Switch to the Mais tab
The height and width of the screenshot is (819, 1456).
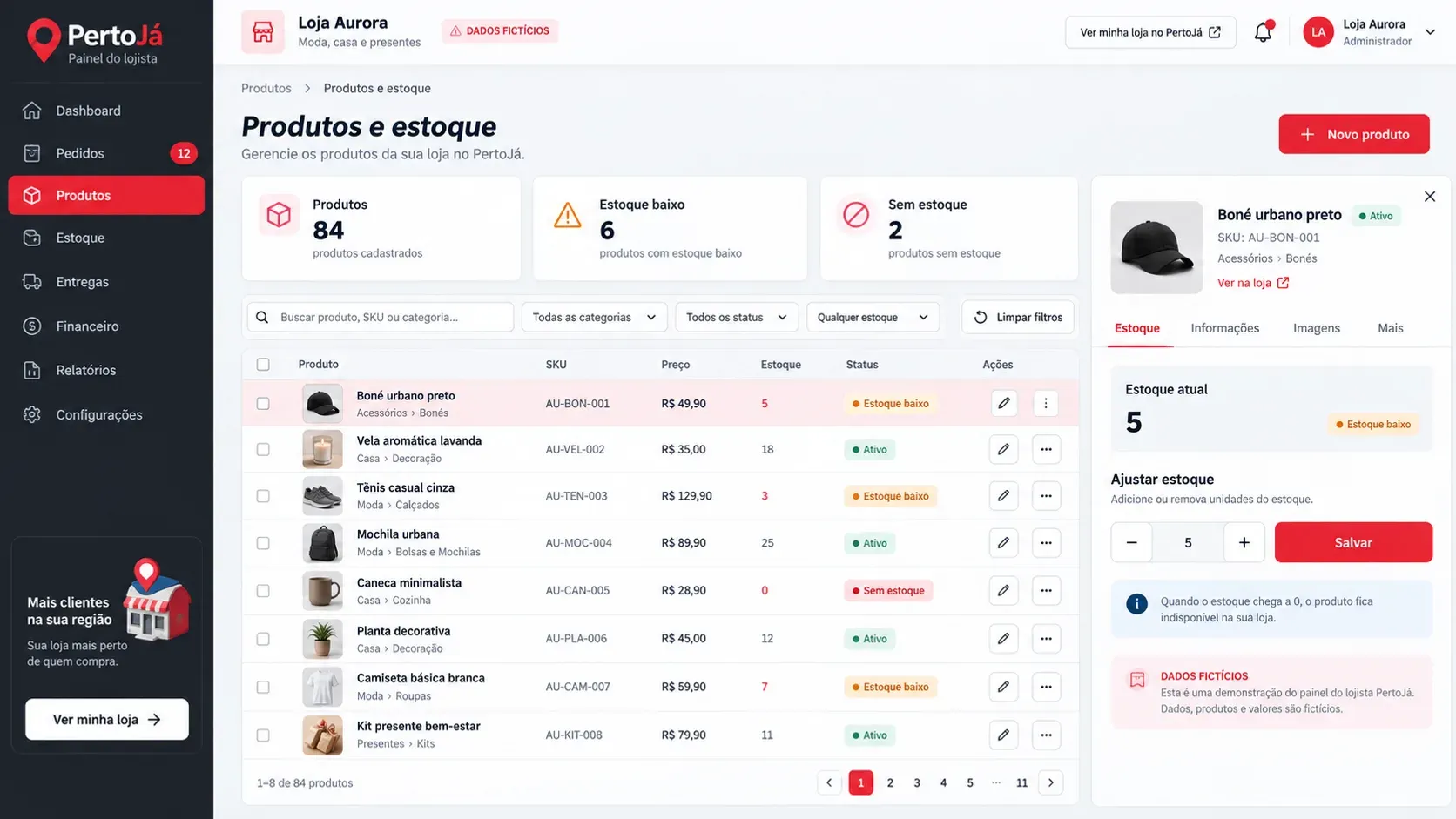tap(1390, 328)
